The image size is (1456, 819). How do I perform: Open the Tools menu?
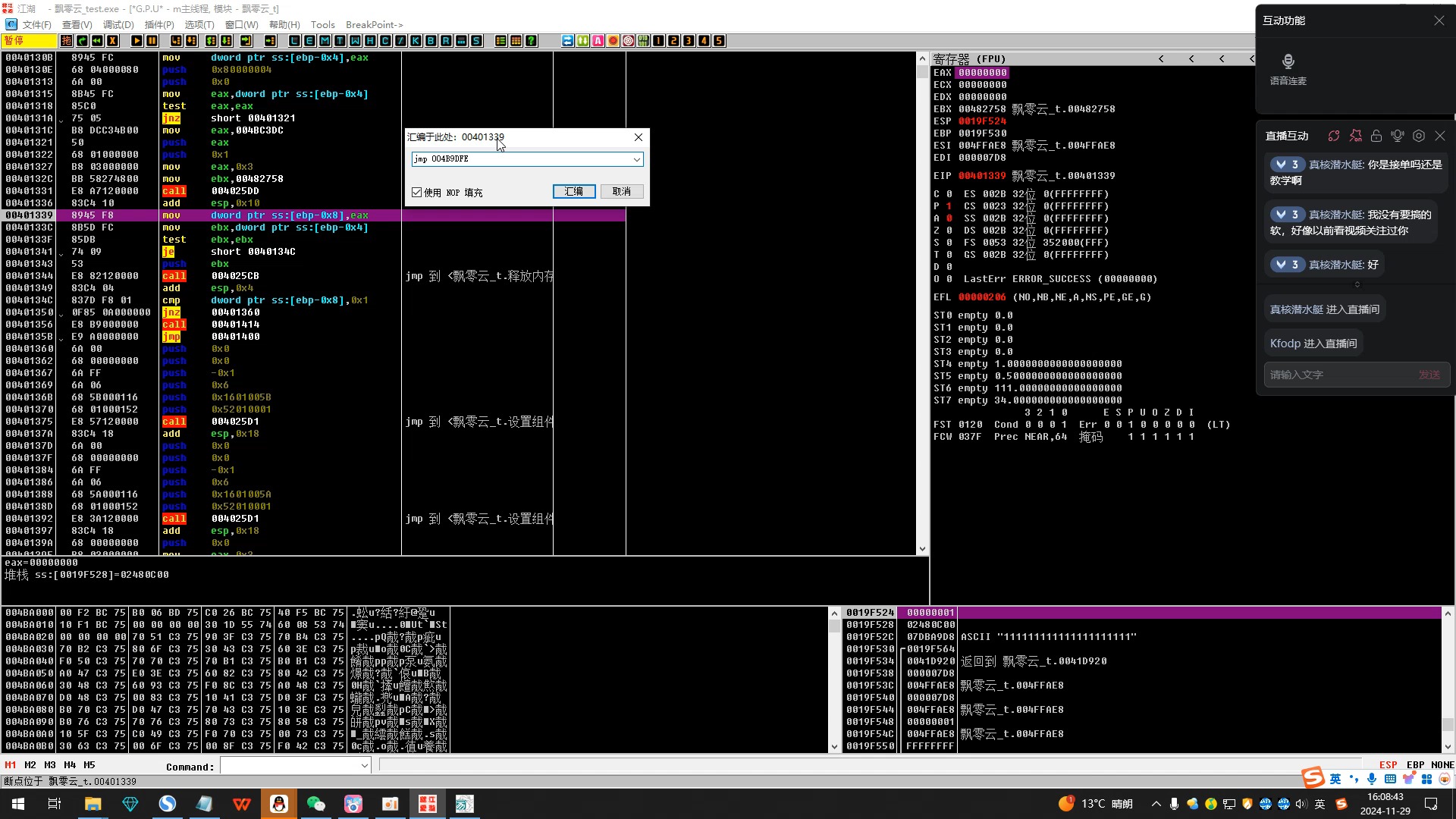click(322, 24)
